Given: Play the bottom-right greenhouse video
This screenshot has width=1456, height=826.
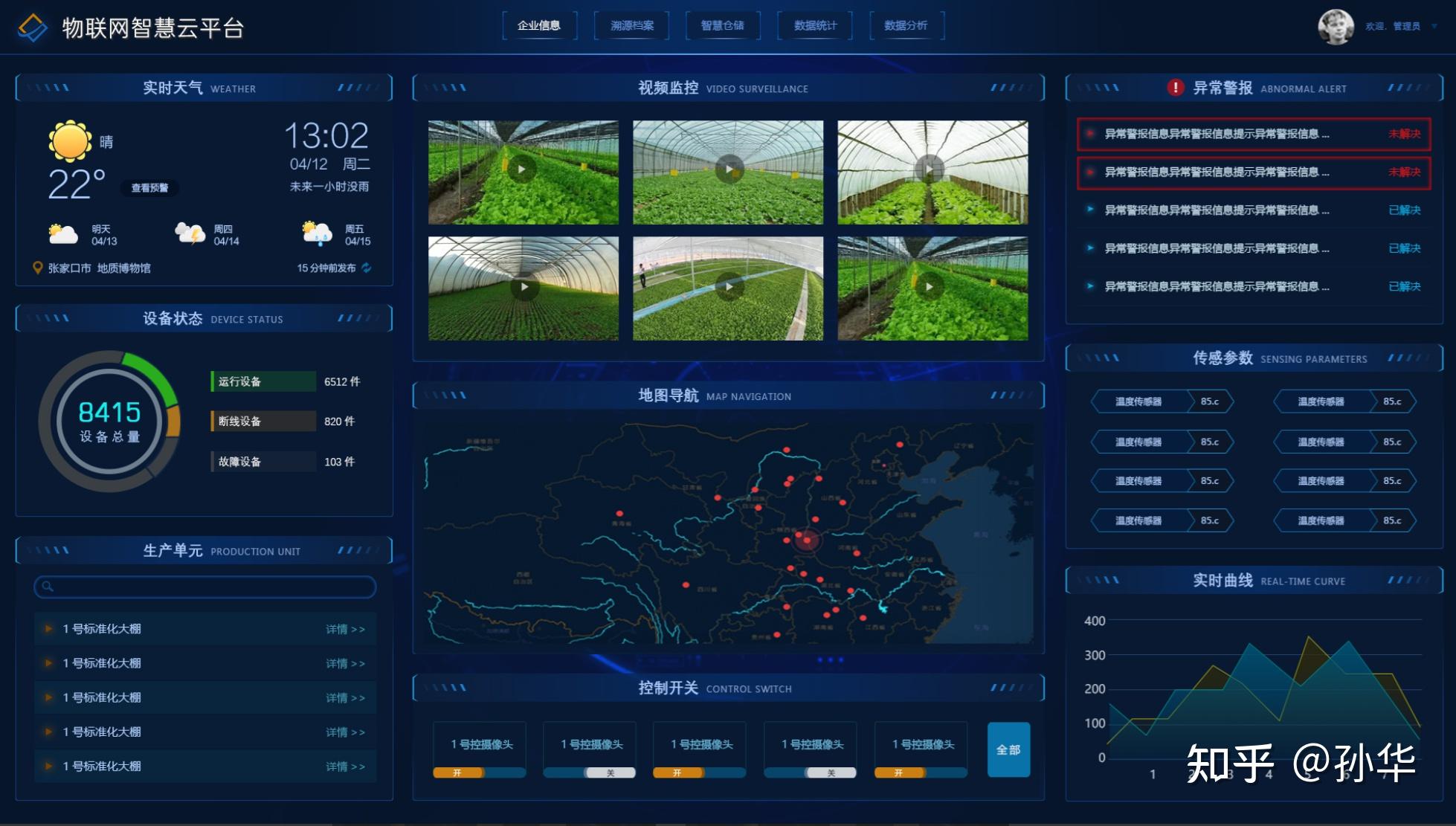Looking at the screenshot, I should click(x=929, y=286).
